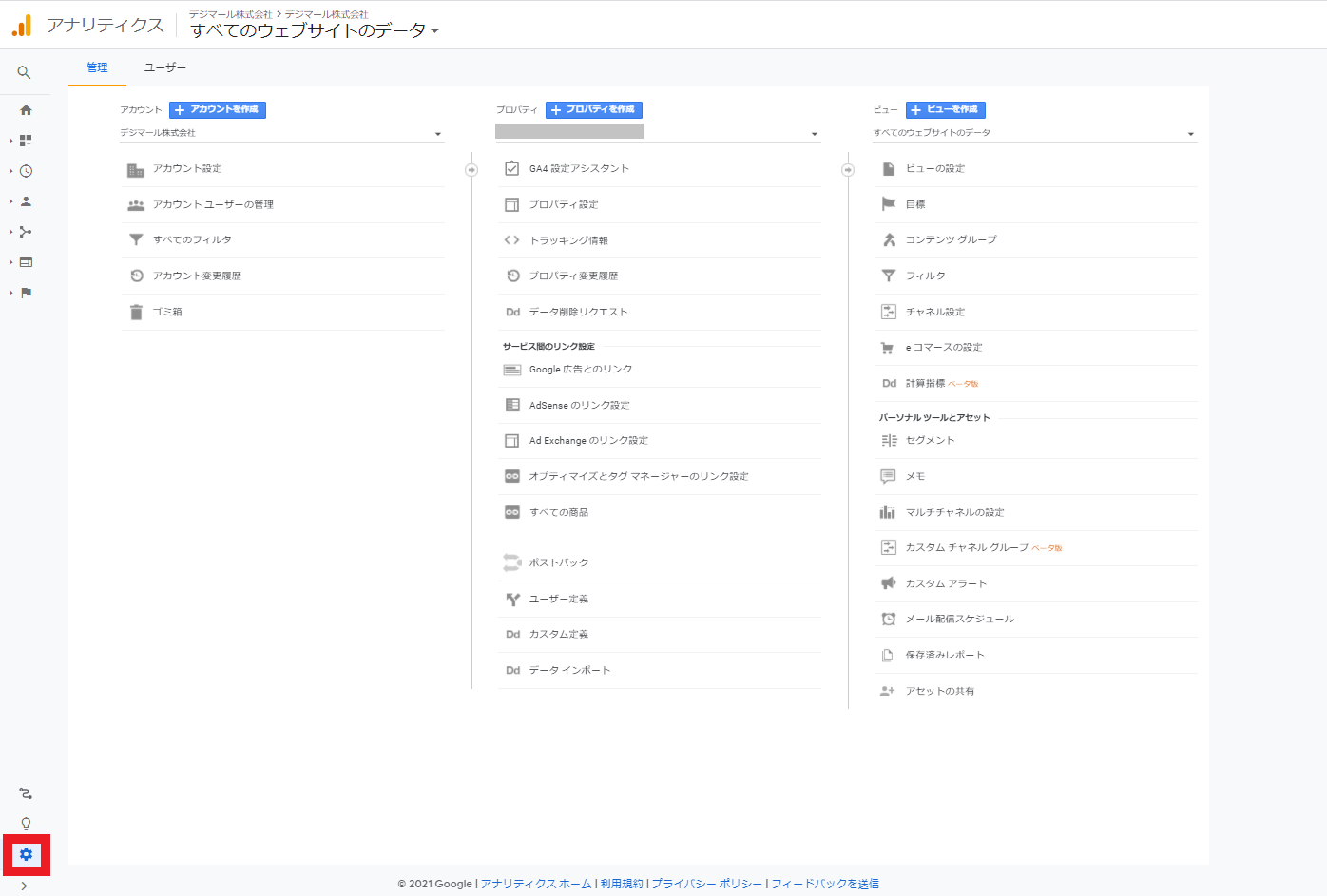Go to Home via sidebar house icon
Viewport: 1327px width, 896px height.
26,110
